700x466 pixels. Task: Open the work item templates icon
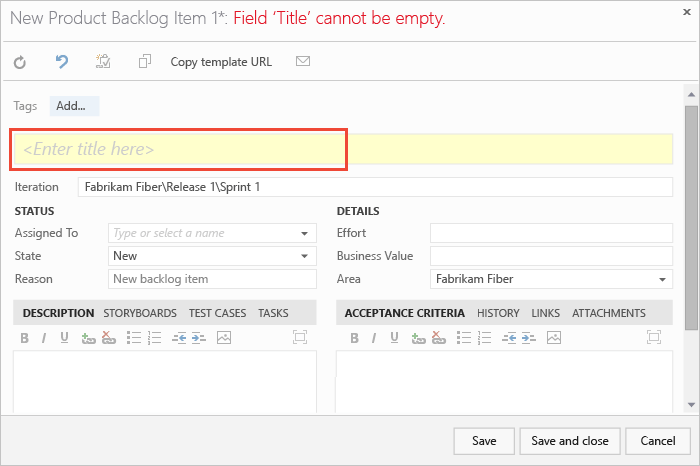pyautogui.click(x=103, y=61)
